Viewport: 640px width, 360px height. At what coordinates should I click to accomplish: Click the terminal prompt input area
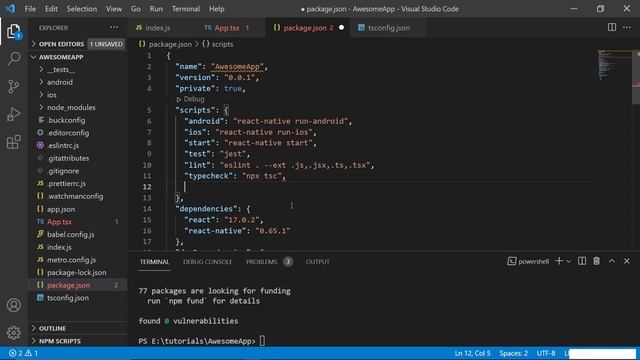tap(262, 341)
